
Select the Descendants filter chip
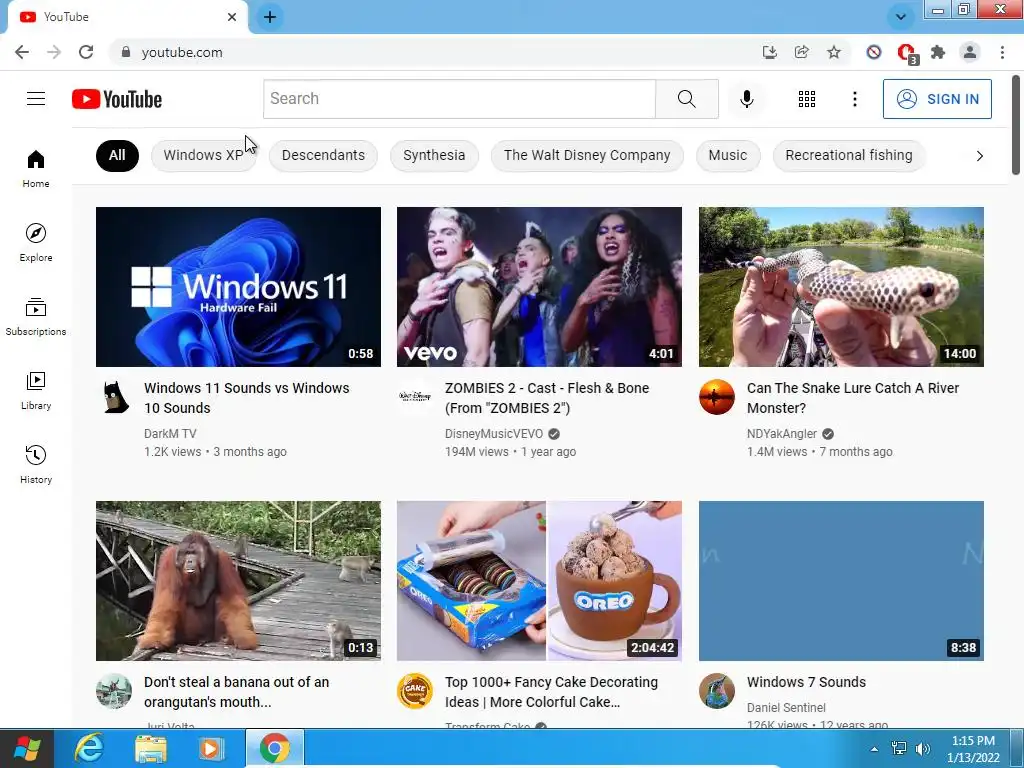tap(323, 155)
